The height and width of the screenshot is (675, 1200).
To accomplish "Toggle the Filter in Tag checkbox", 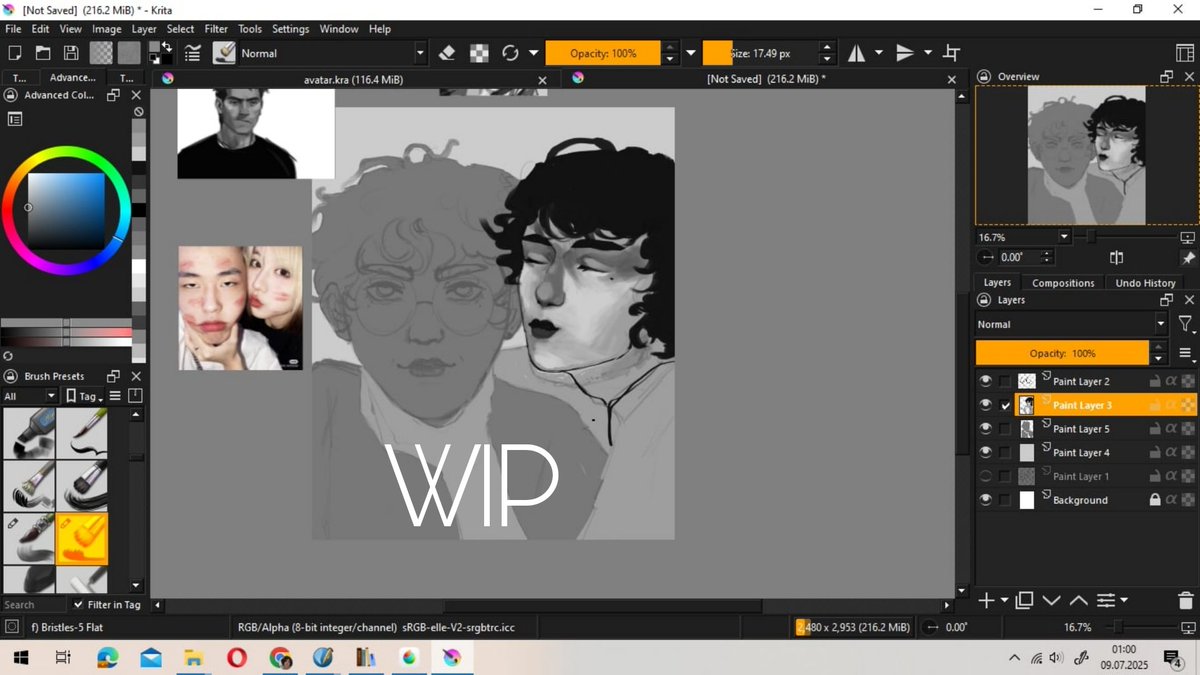I will 79,605.
